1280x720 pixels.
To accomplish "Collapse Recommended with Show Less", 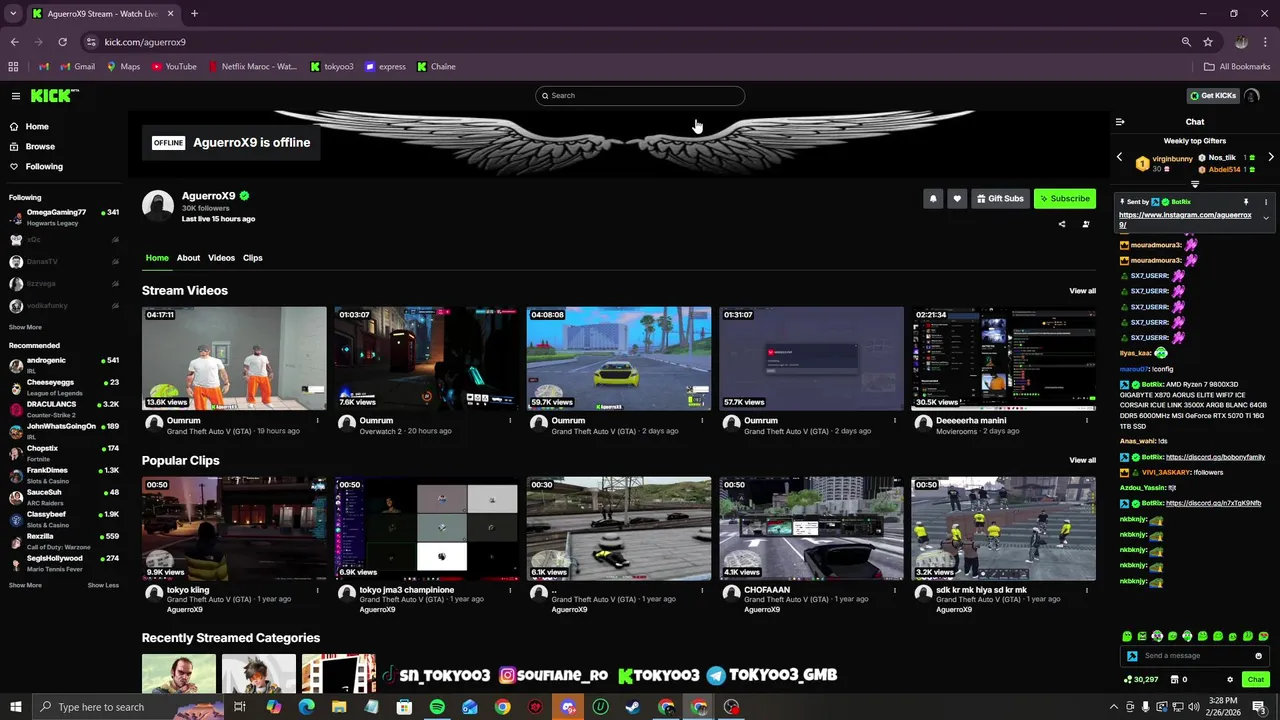I will click(103, 585).
